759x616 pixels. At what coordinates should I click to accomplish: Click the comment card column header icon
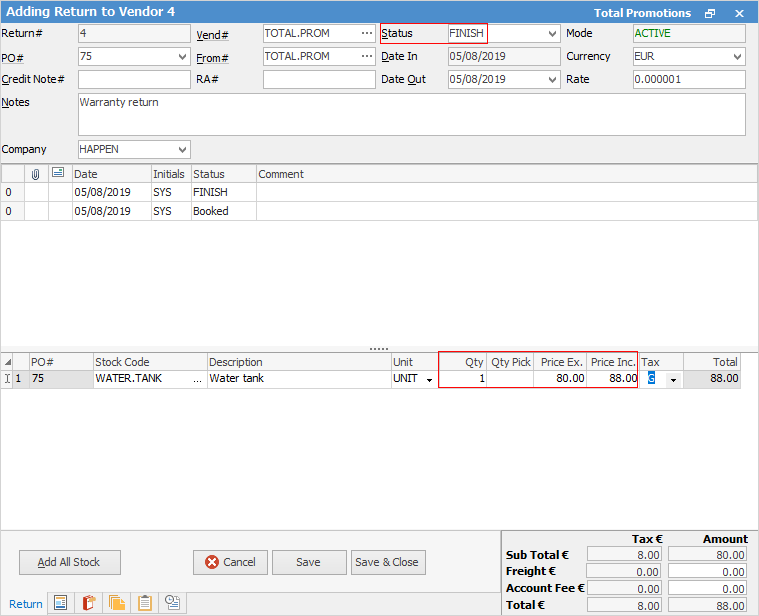click(x=59, y=174)
